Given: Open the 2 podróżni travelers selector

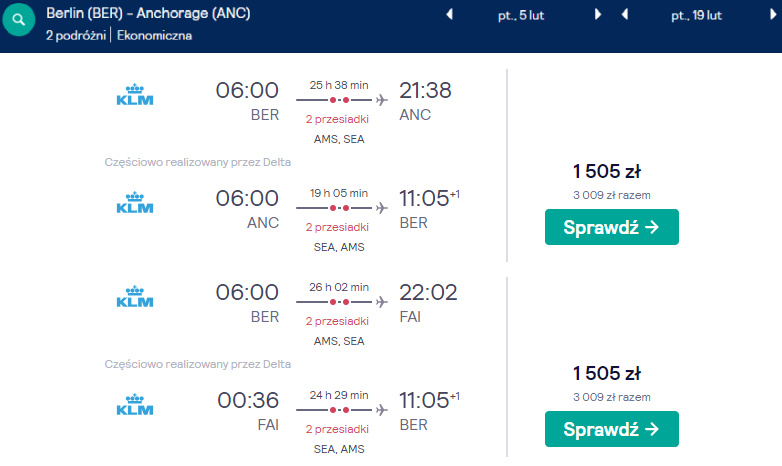Looking at the screenshot, I should 76,35.
